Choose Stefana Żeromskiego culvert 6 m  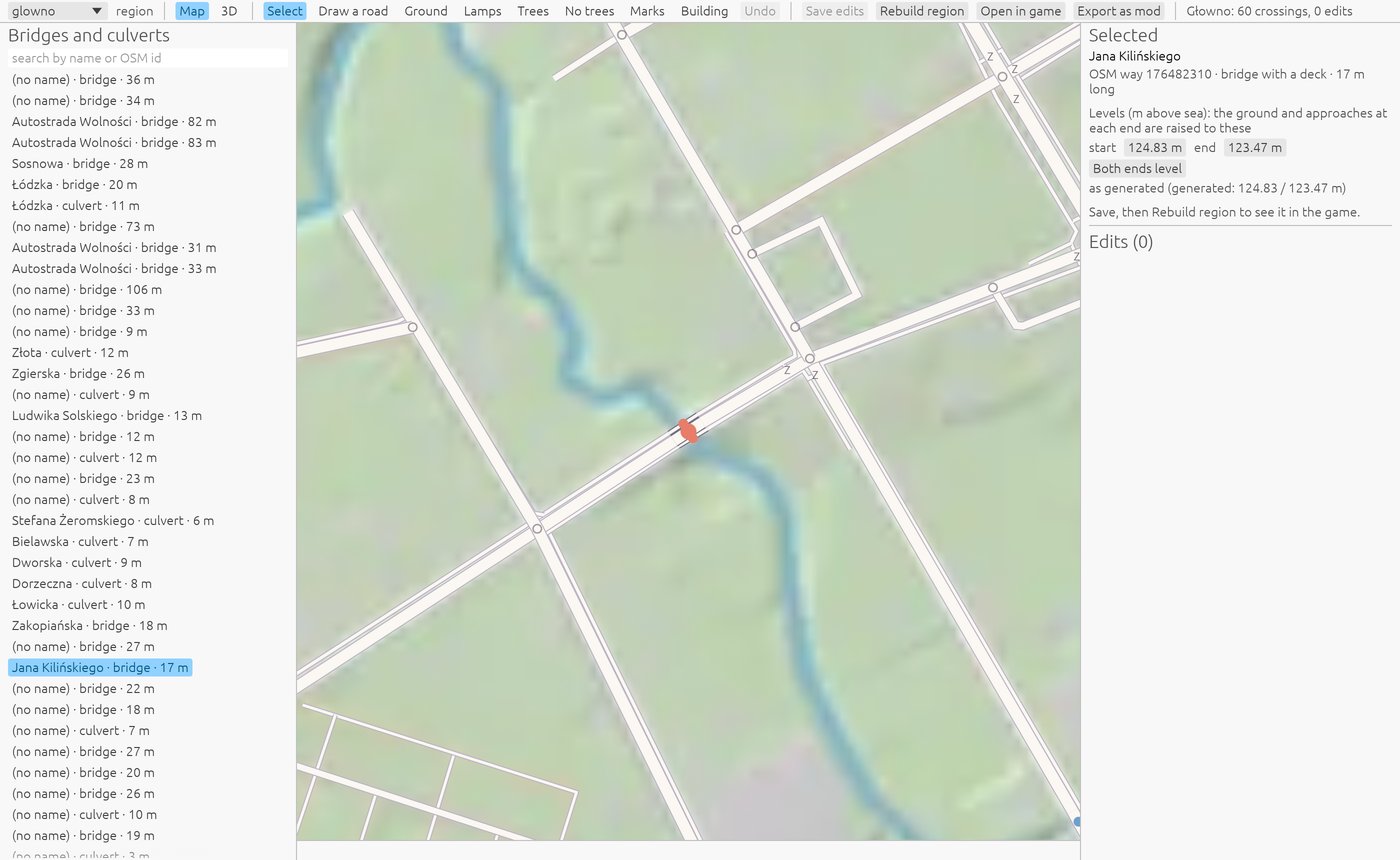[x=113, y=521]
